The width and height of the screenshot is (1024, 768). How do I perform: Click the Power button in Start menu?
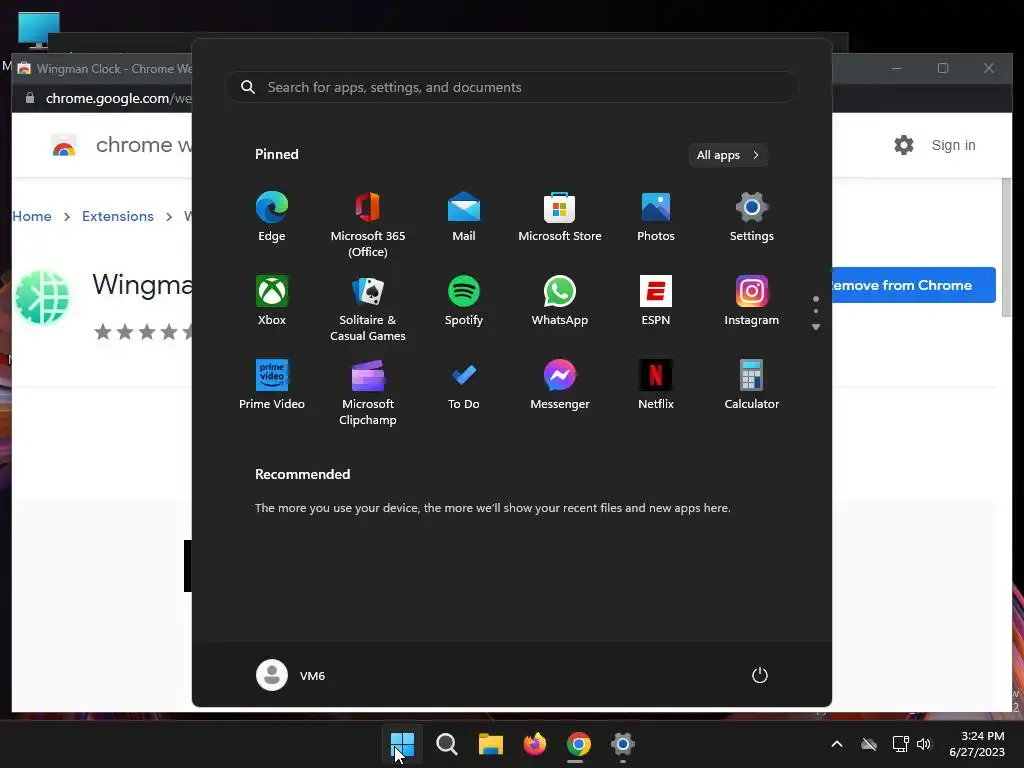(760, 675)
